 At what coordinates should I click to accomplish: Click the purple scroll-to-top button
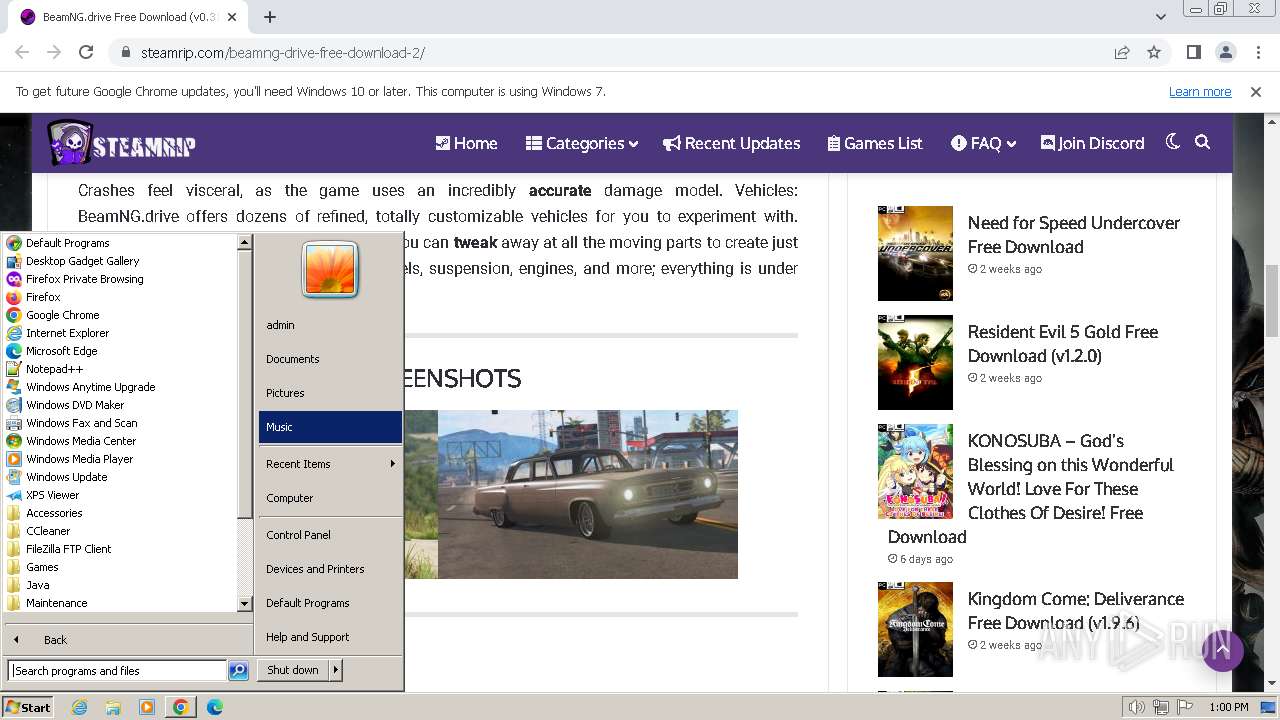pos(1222,651)
